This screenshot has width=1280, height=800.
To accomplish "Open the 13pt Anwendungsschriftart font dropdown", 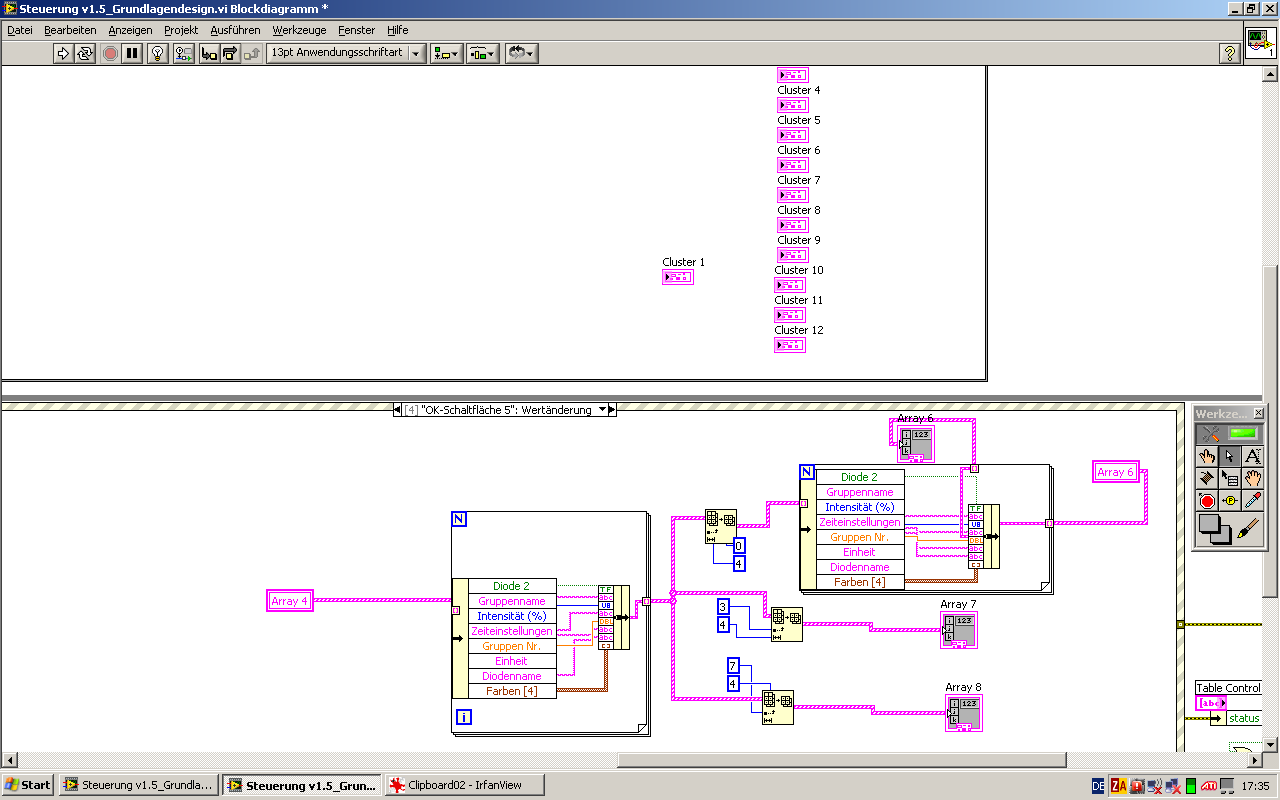I will (347, 53).
